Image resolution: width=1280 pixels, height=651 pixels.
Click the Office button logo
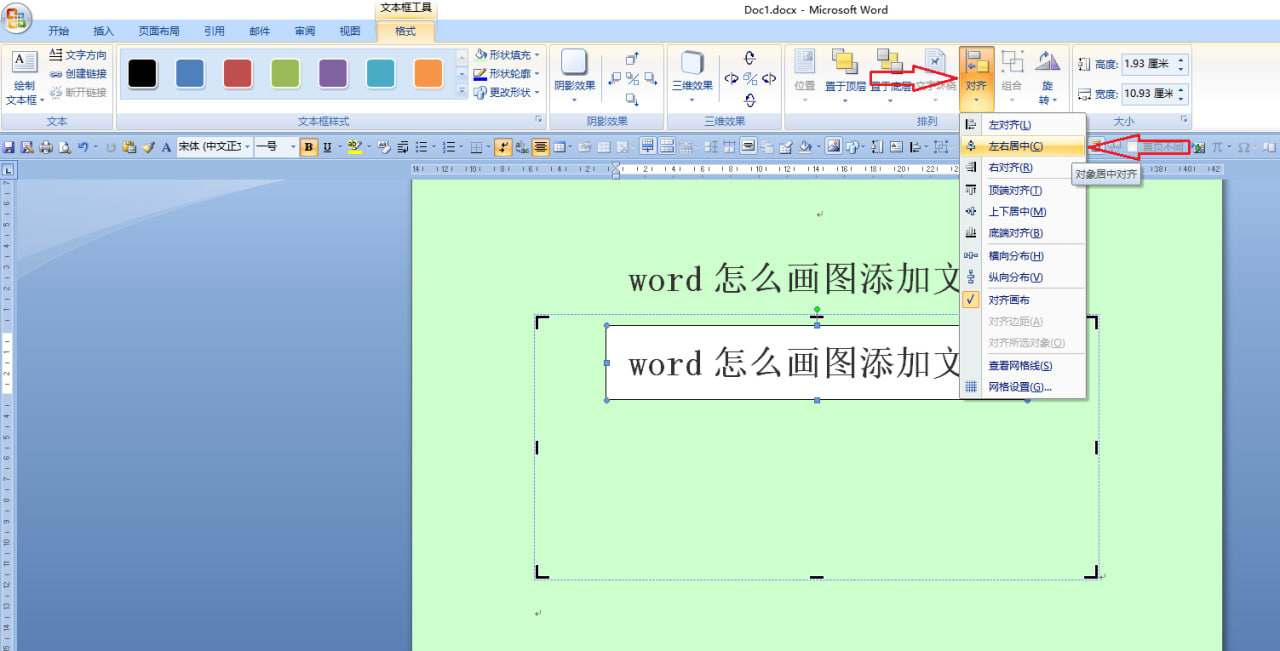(x=17, y=17)
